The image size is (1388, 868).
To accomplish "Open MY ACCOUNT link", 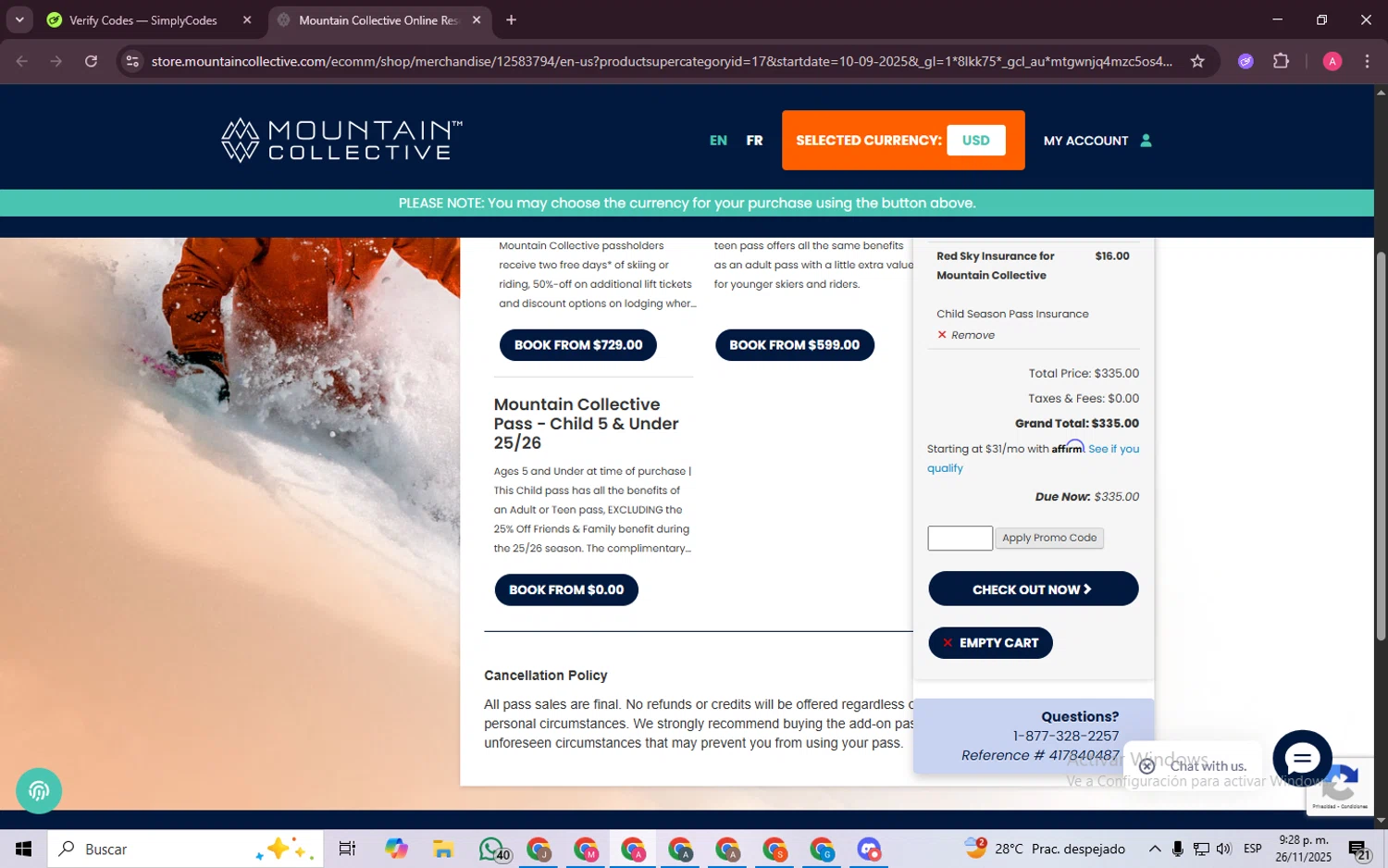I will point(1085,141).
